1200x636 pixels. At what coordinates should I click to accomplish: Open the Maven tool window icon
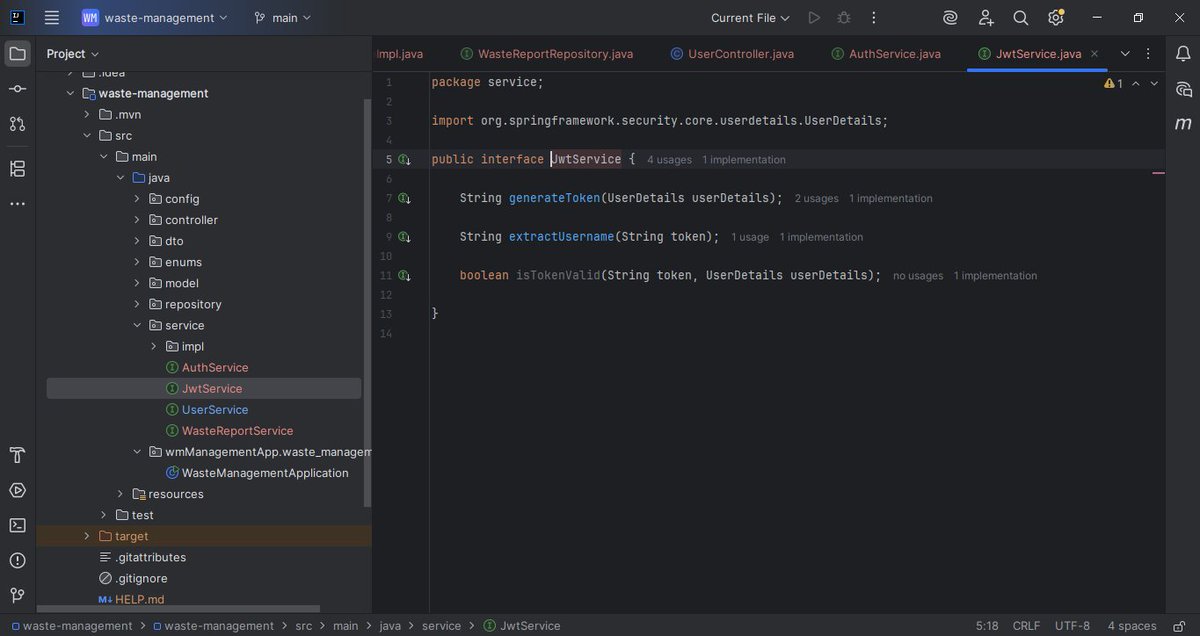[1183, 124]
